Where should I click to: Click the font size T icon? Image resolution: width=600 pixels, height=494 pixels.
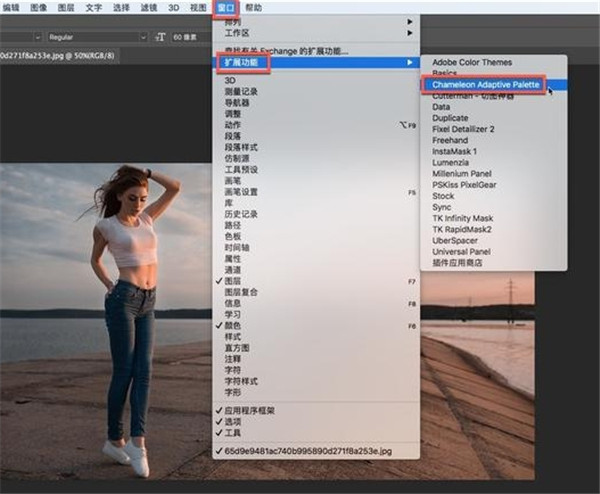tap(160, 37)
